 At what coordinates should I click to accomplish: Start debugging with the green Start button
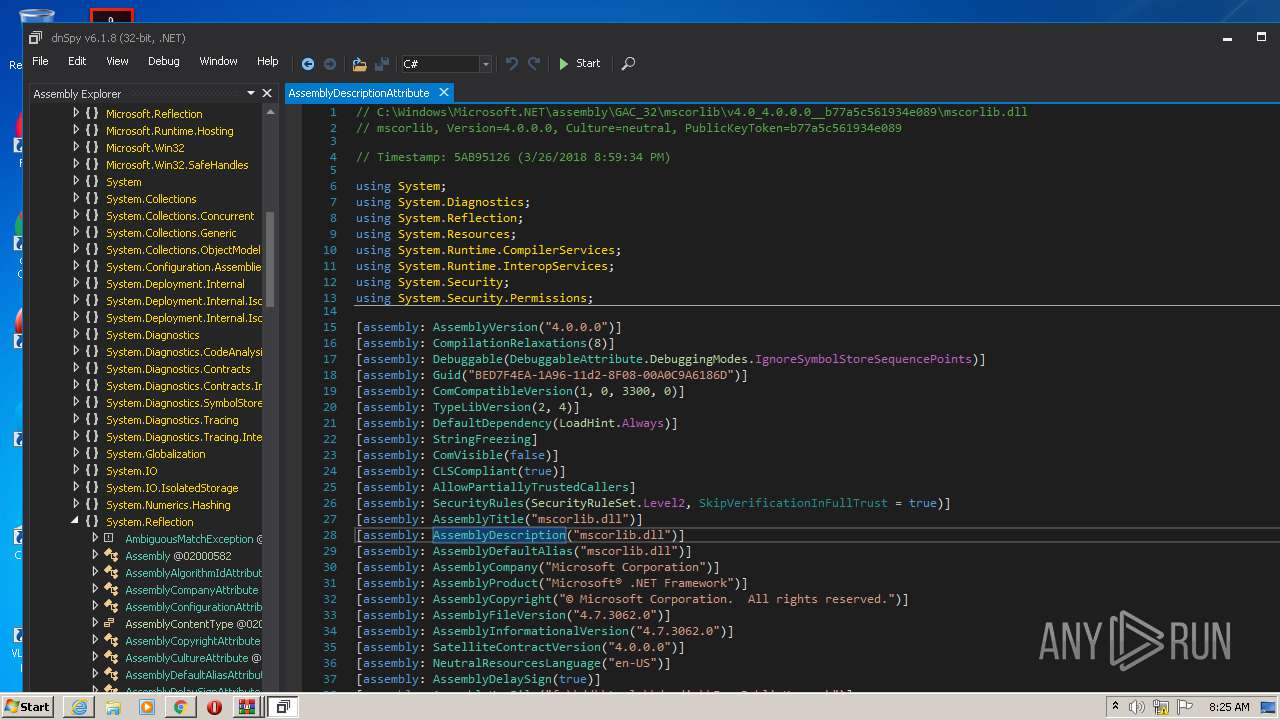click(x=579, y=63)
